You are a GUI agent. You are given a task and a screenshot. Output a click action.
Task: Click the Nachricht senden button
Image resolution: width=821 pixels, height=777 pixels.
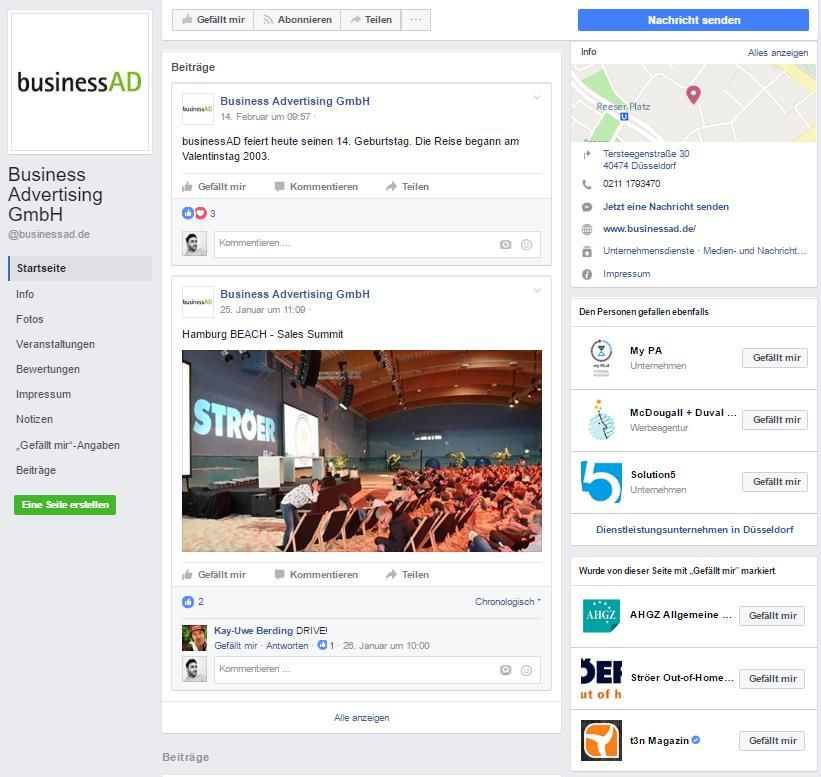(693, 20)
